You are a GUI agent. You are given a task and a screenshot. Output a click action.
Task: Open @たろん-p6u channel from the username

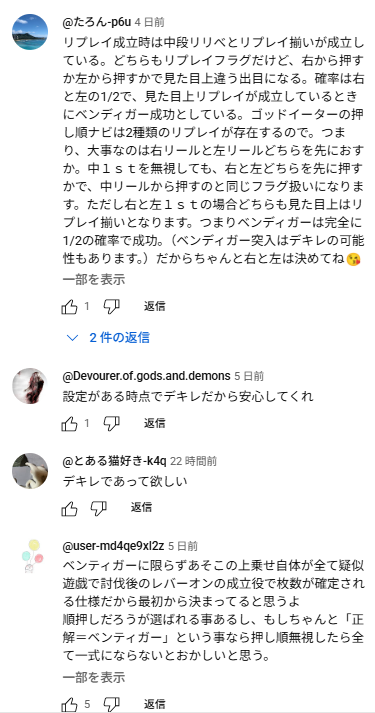[97, 22]
